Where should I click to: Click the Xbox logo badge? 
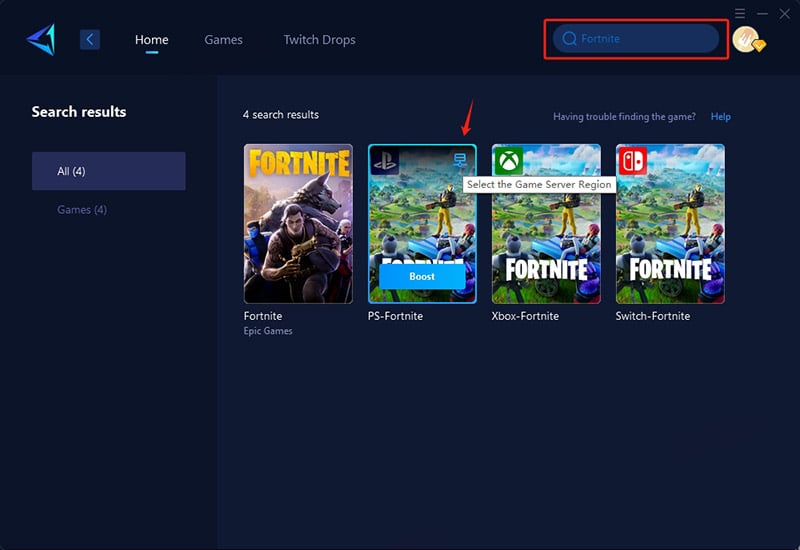(x=509, y=161)
